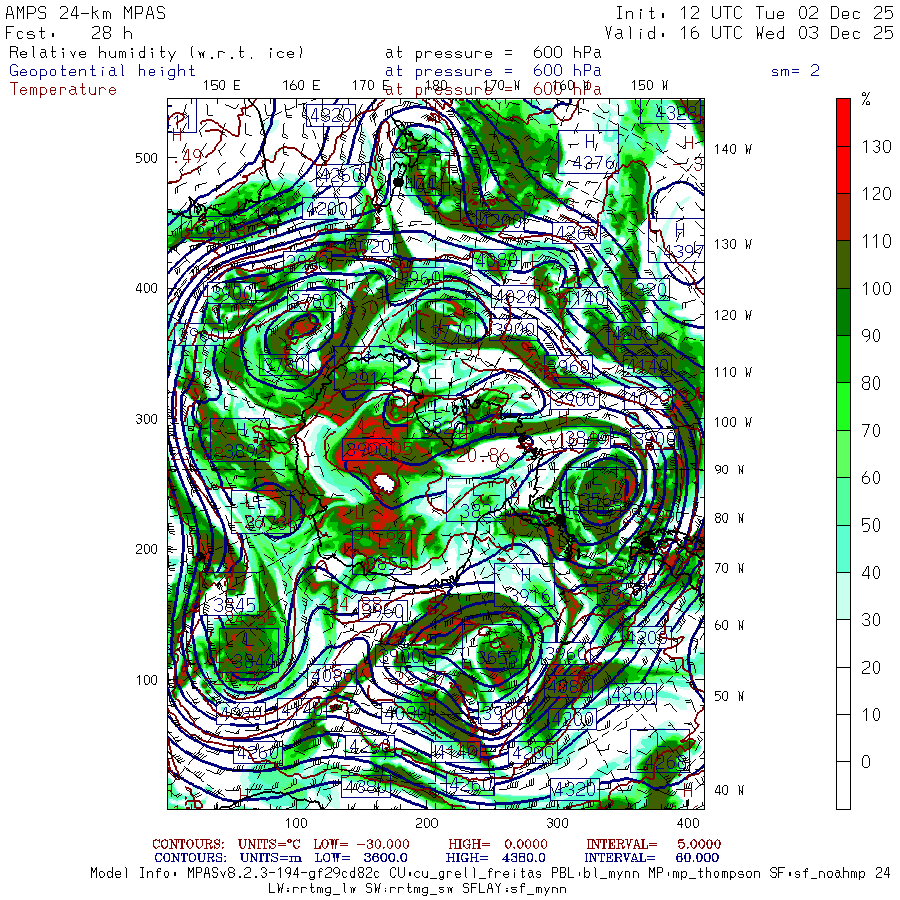The image size is (900, 900).
Task: Click the 'INTERVAL= 60.000' legend value
Action: tap(653, 858)
